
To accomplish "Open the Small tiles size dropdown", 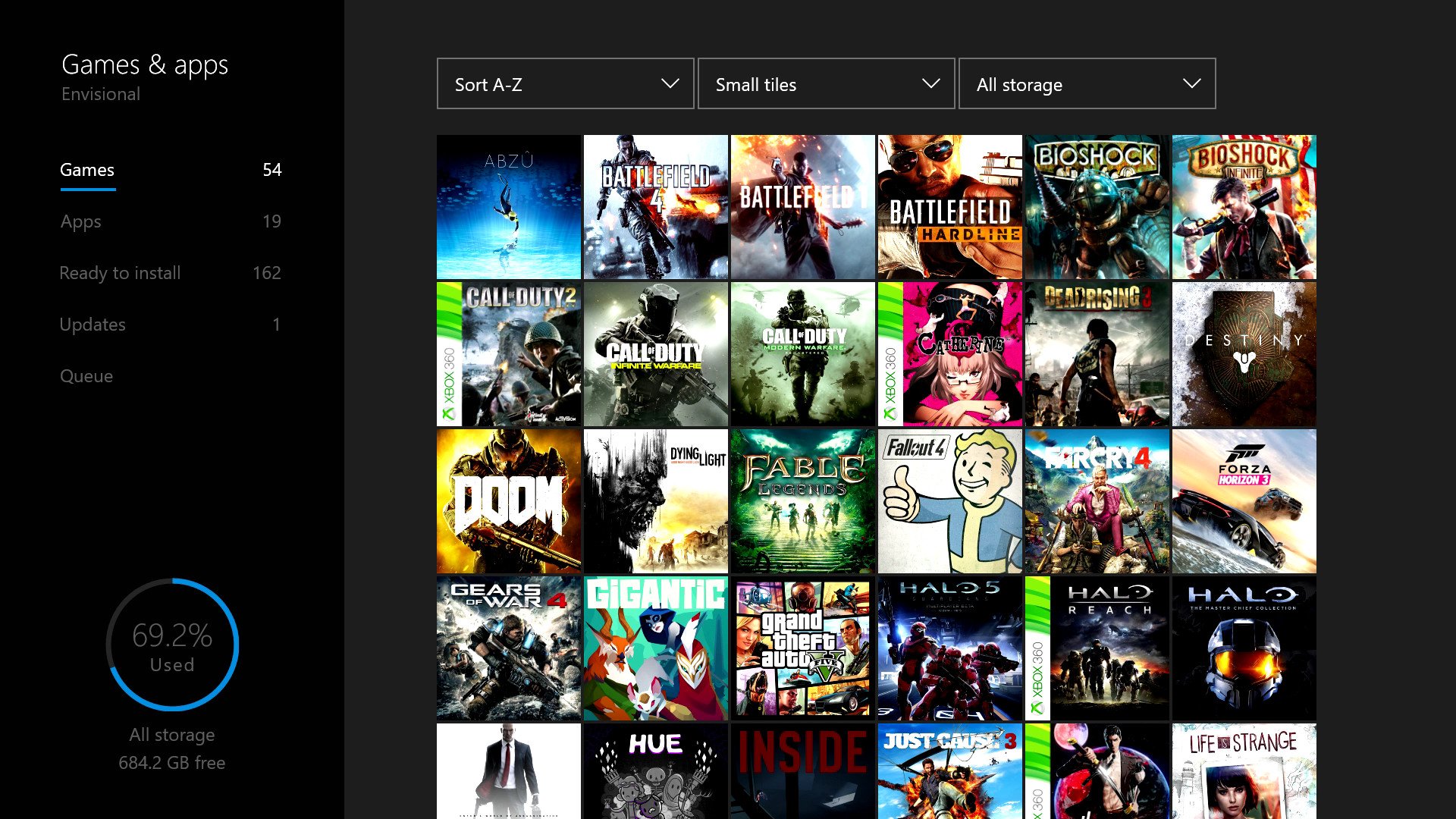I will [x=826, y=83].
